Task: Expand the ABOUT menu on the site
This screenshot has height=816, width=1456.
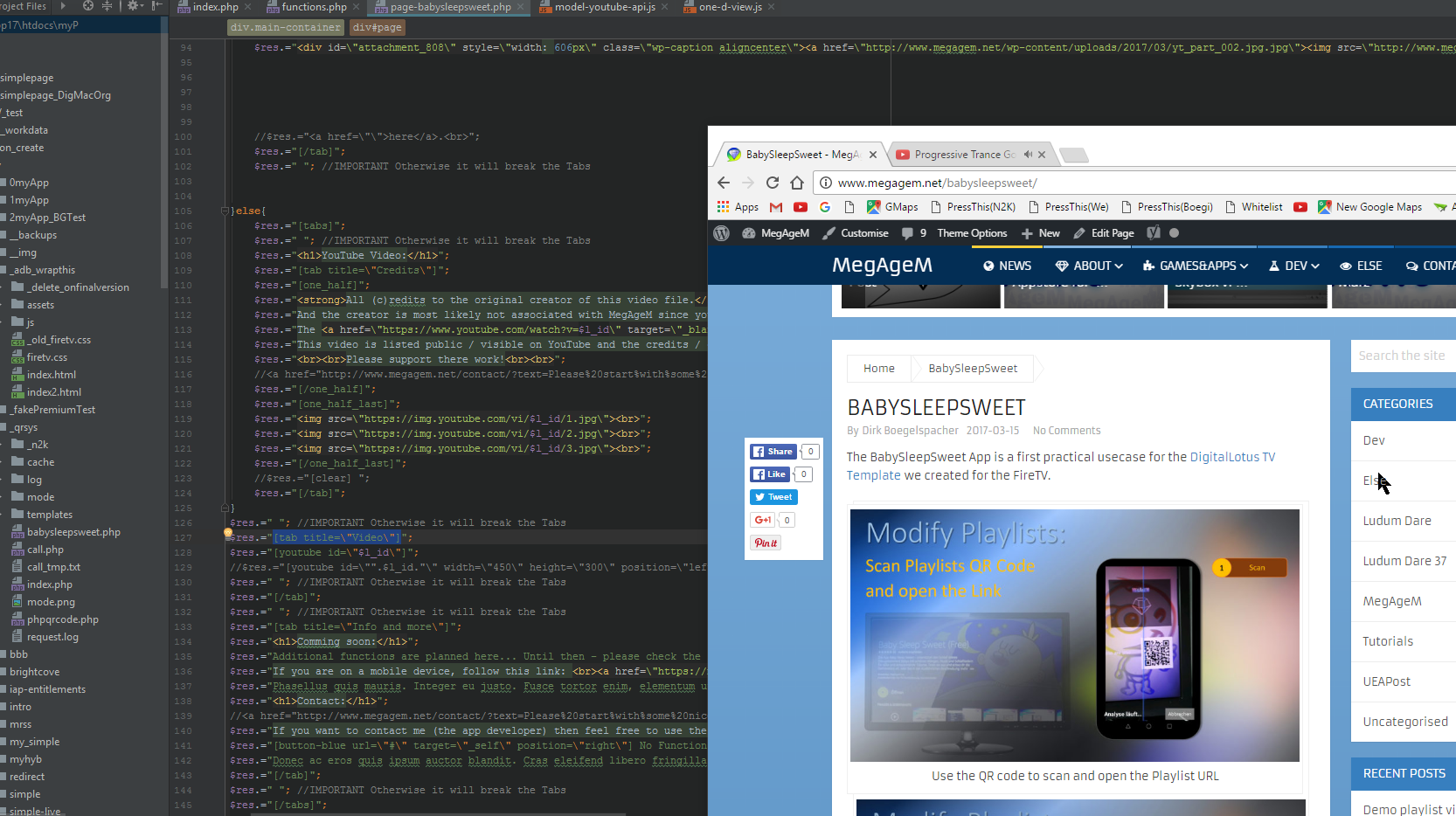Action: click(x=1089, y=266)
